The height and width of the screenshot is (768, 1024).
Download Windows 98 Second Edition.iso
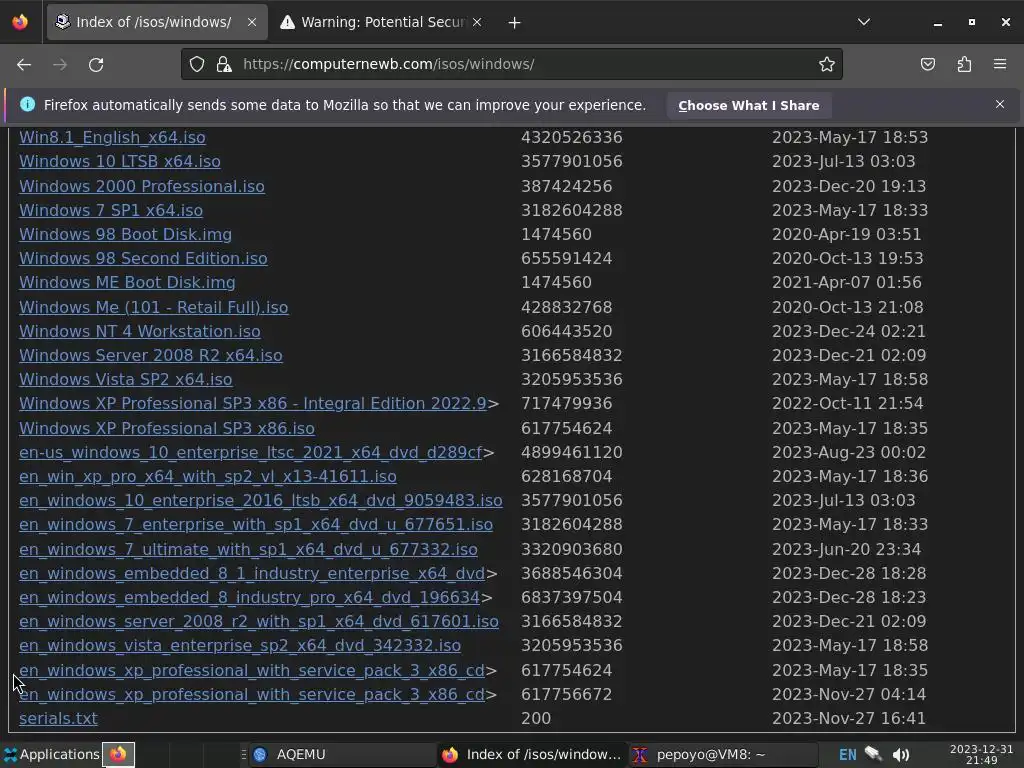(143, 259)
